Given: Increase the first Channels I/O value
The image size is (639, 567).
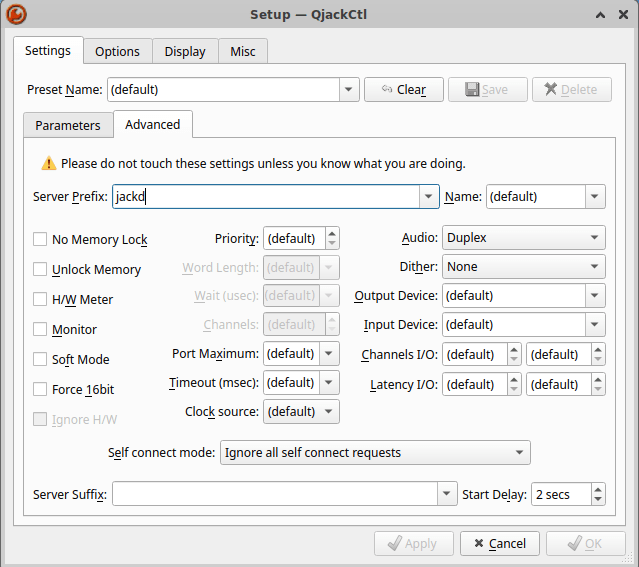Looking at the screenshot, I should (x=514, y=350).
